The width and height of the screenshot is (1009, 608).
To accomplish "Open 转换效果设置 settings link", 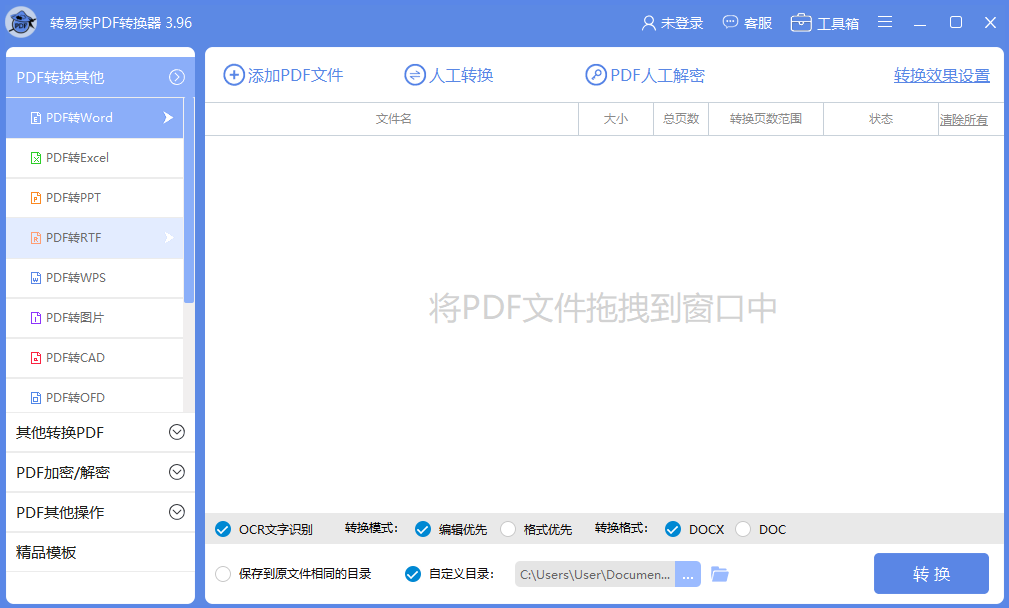I will click(x=941, y=74).
